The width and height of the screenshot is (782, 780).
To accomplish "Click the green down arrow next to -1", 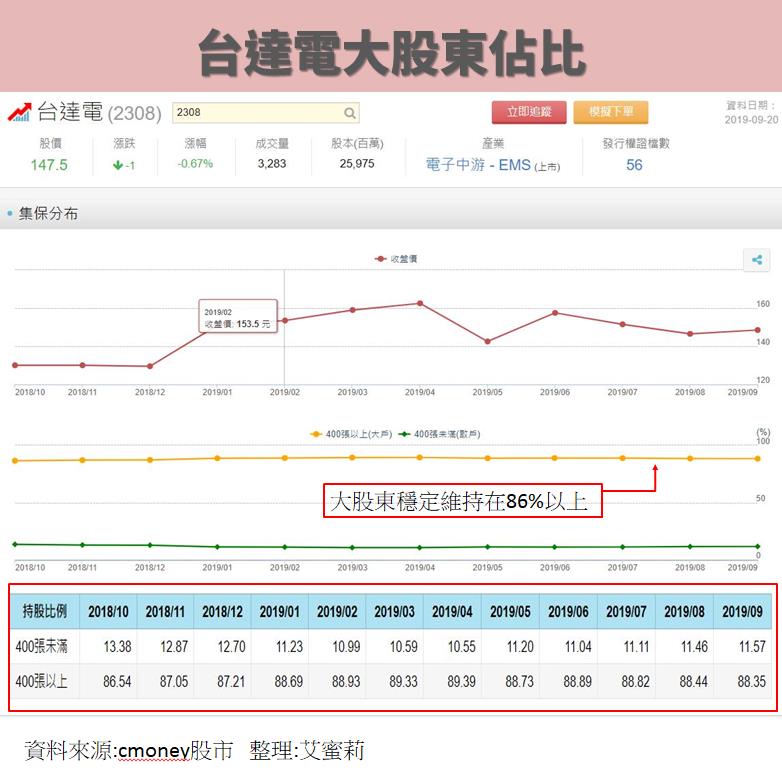I will [x=118, y=165].
